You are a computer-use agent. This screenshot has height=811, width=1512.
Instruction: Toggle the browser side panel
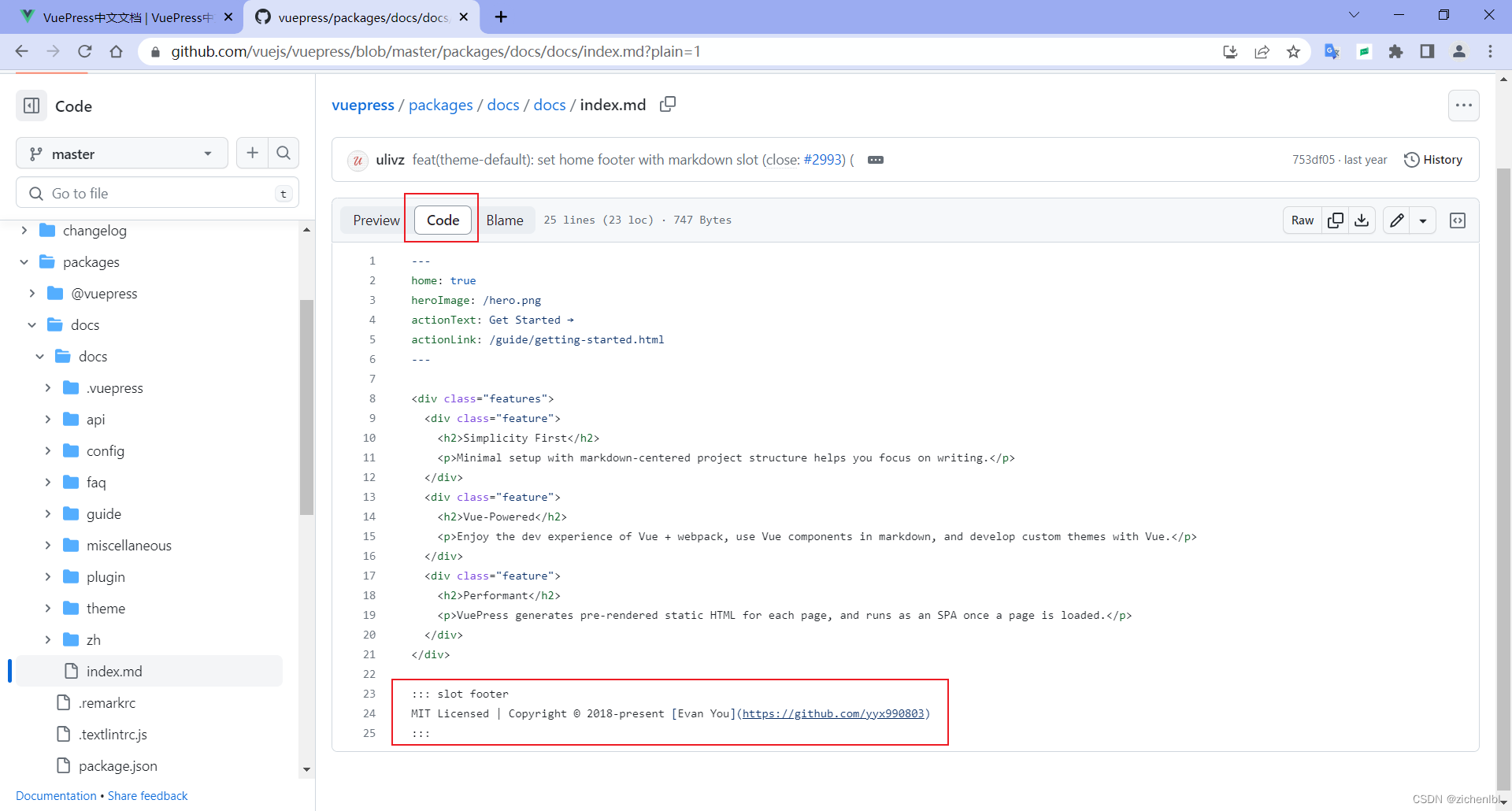click(x=1427, y=51)
